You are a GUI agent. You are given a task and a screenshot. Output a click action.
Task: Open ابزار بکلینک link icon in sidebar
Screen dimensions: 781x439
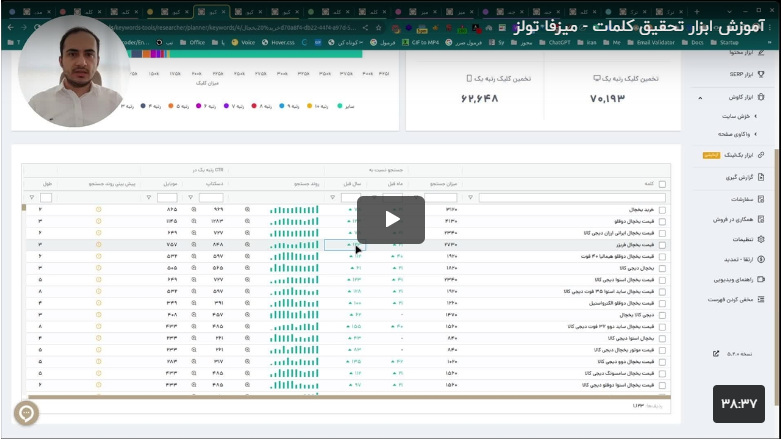[x=761, y=155]
